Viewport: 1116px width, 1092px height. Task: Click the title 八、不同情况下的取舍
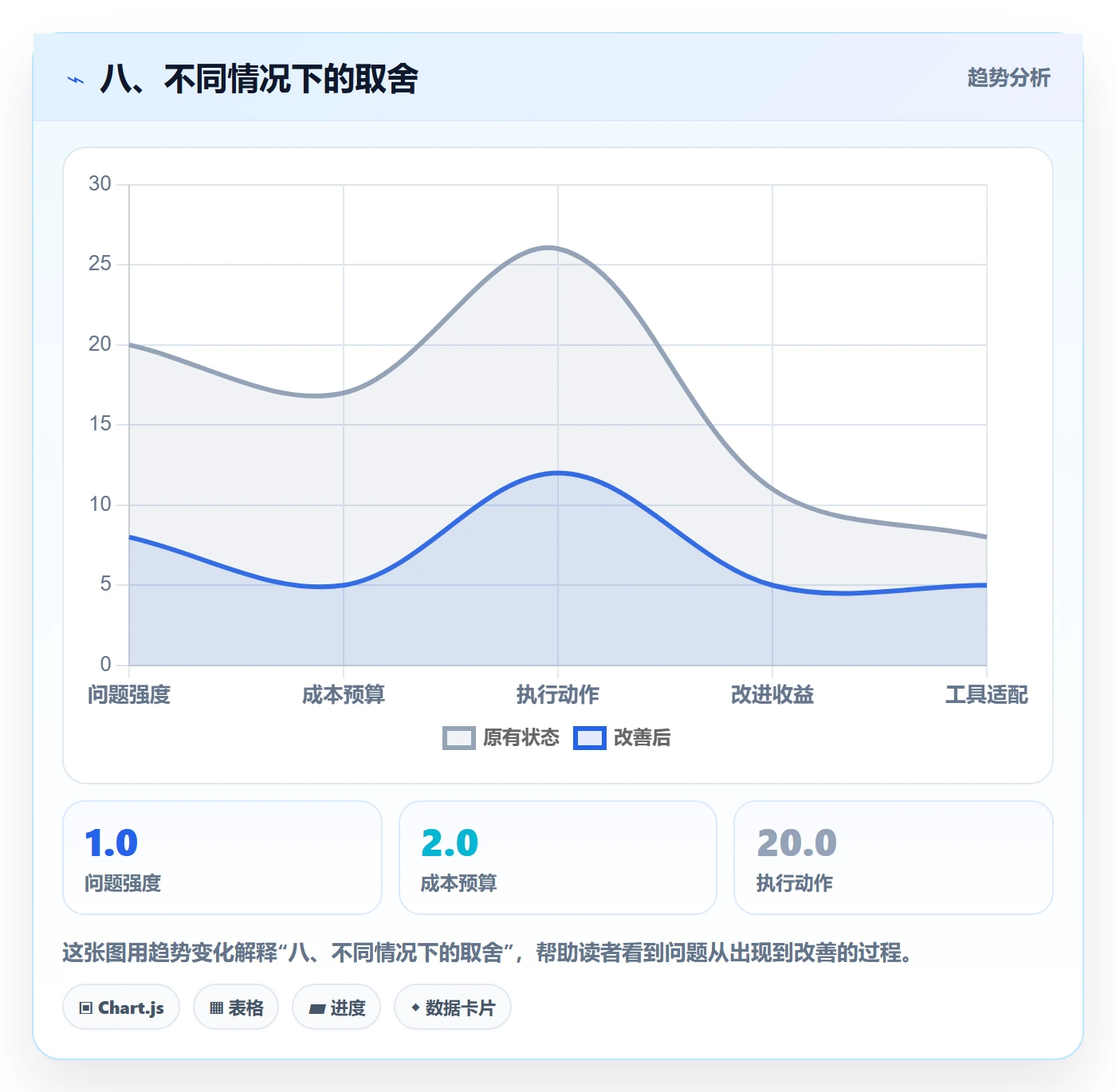point(259,79)
